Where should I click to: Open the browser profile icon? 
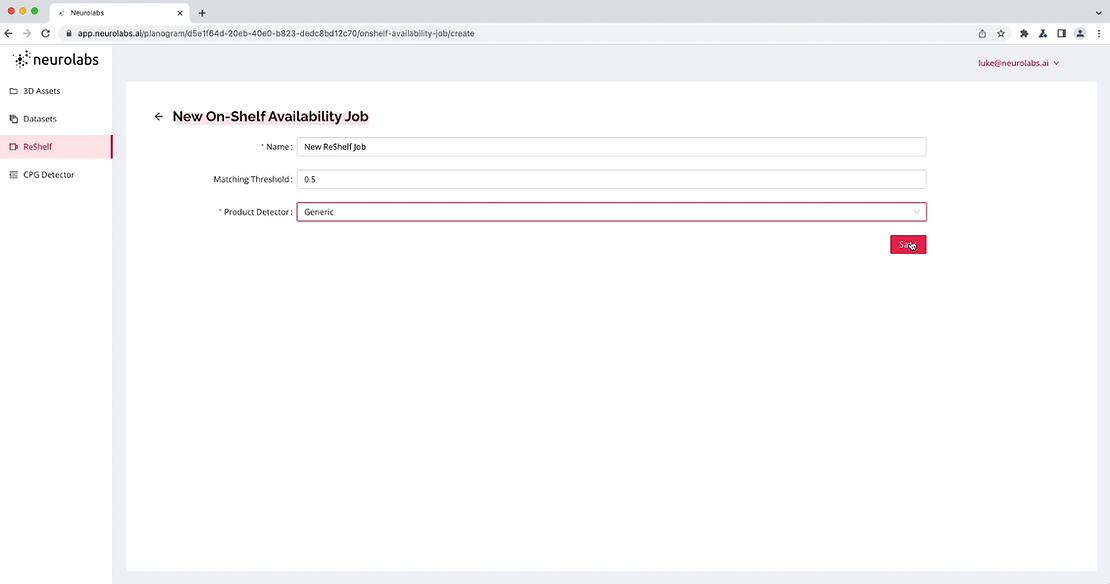(1080, 33)
